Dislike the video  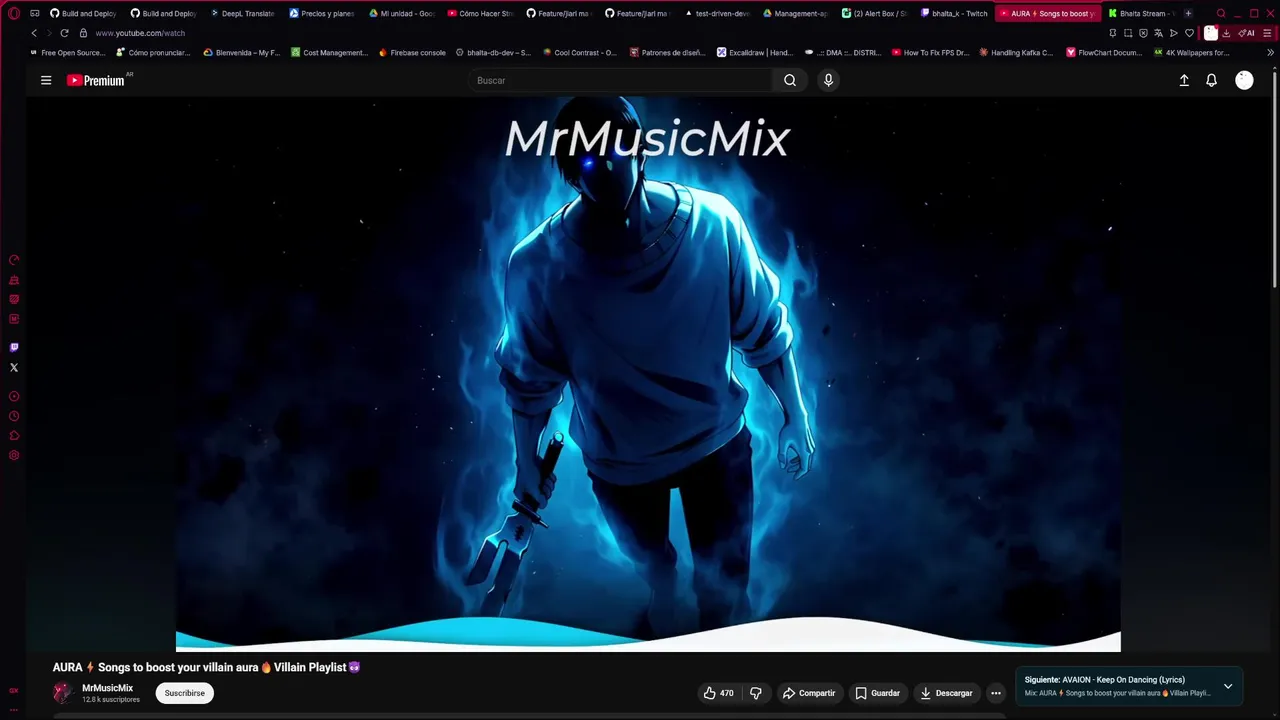coord(756,693)
